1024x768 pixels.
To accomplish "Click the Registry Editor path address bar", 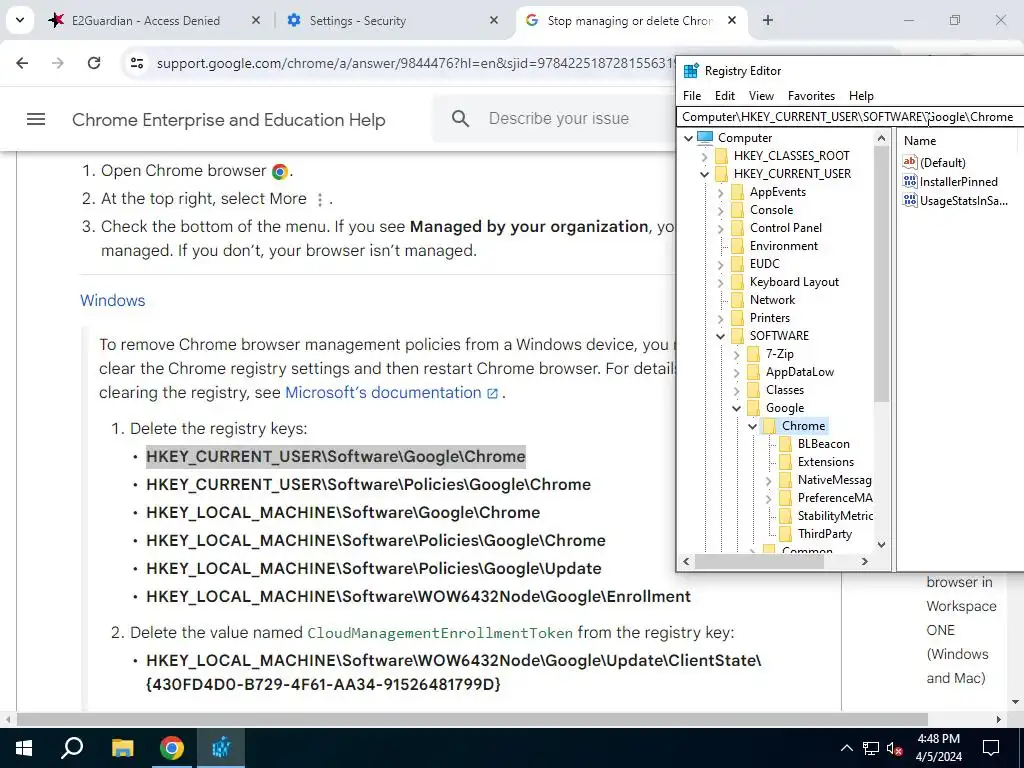I will pyautogui.click(x=849, y=117).
